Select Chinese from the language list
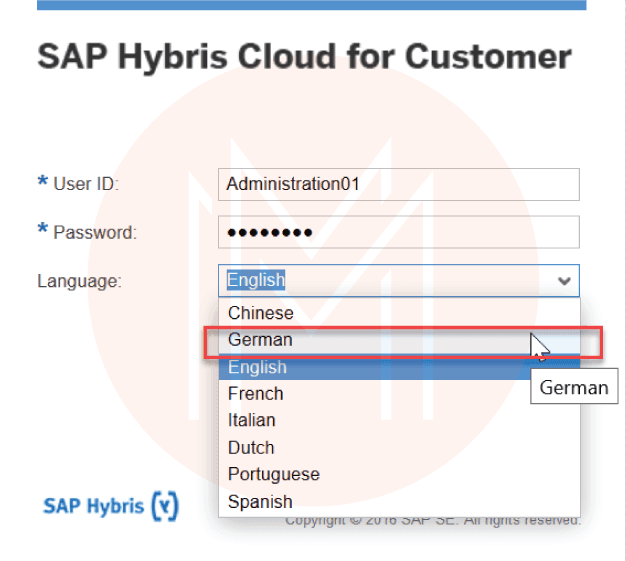626x561 pixels. click(261, 313)
